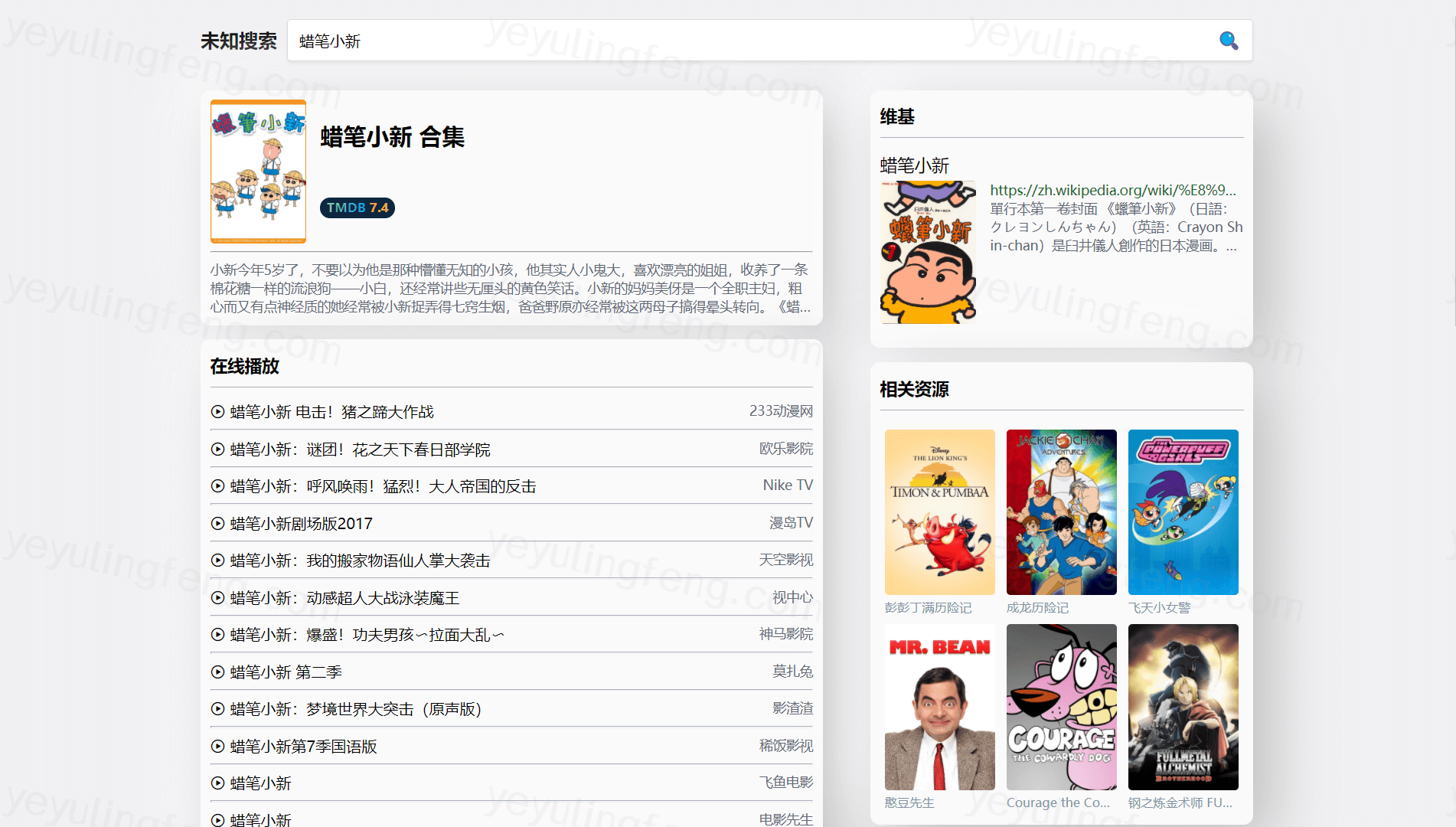Click play icon beside 蜡笔小新第7季国语版
The width and height of the screenshot is (1456, 827).
coord(217,747)
